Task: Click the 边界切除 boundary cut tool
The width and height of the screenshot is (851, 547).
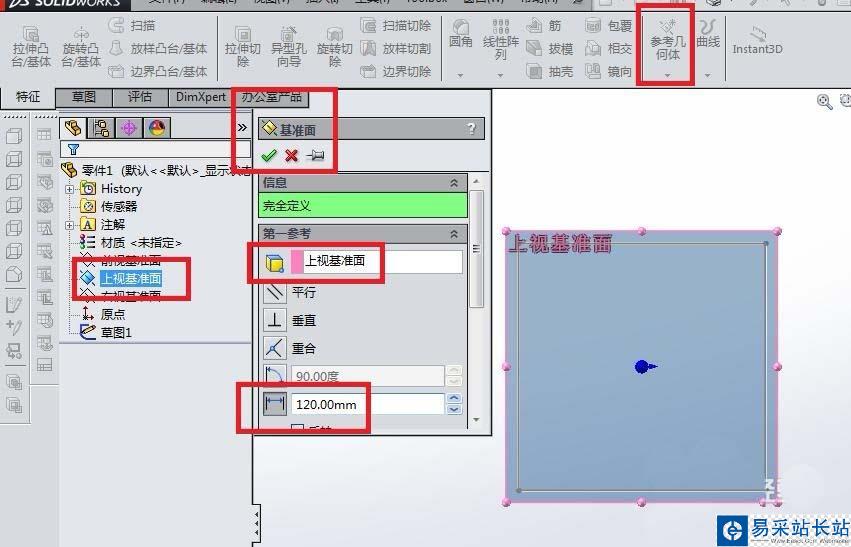Action: (x=396, y=71)
